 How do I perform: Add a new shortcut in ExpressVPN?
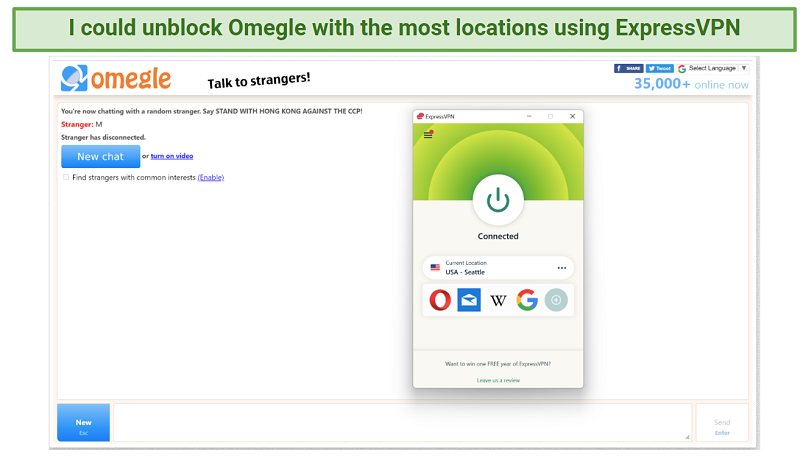(556, 300)
